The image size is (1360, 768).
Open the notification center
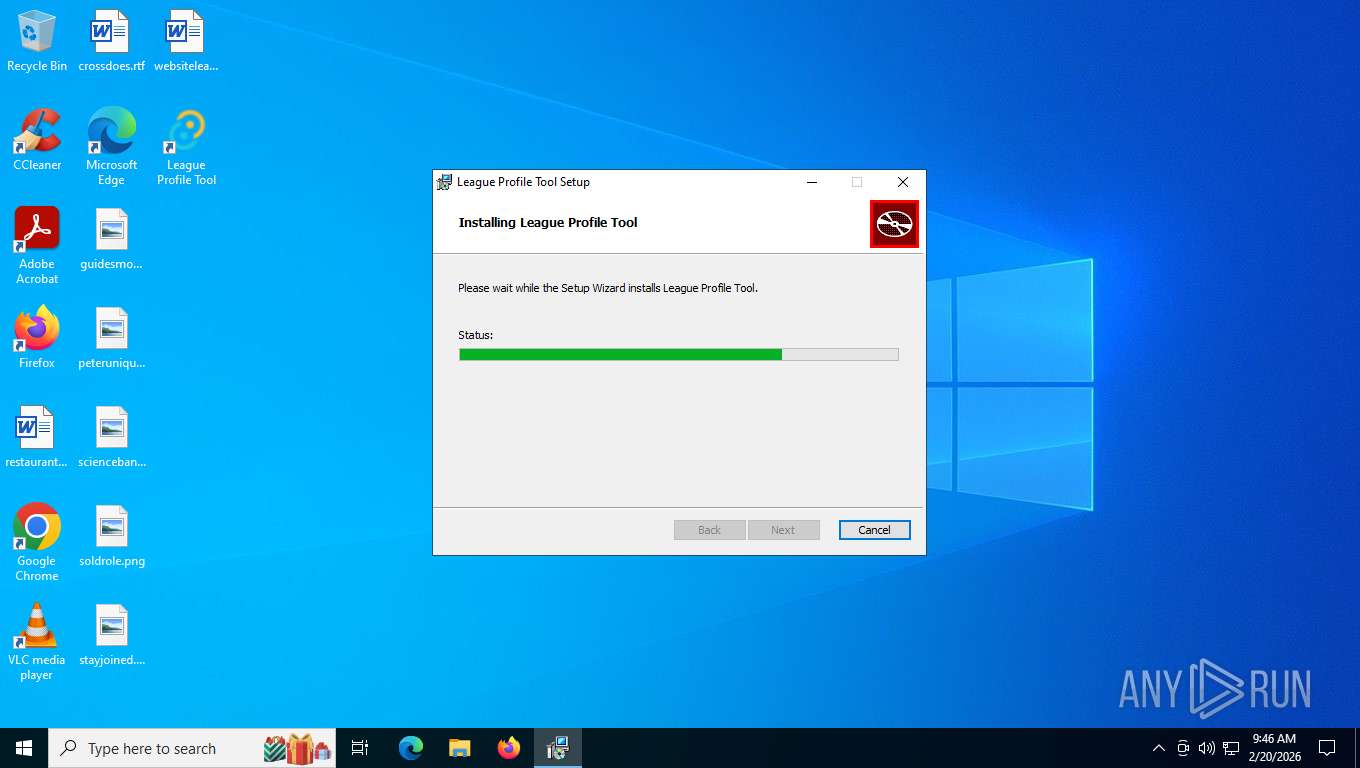coord(1327,748)
